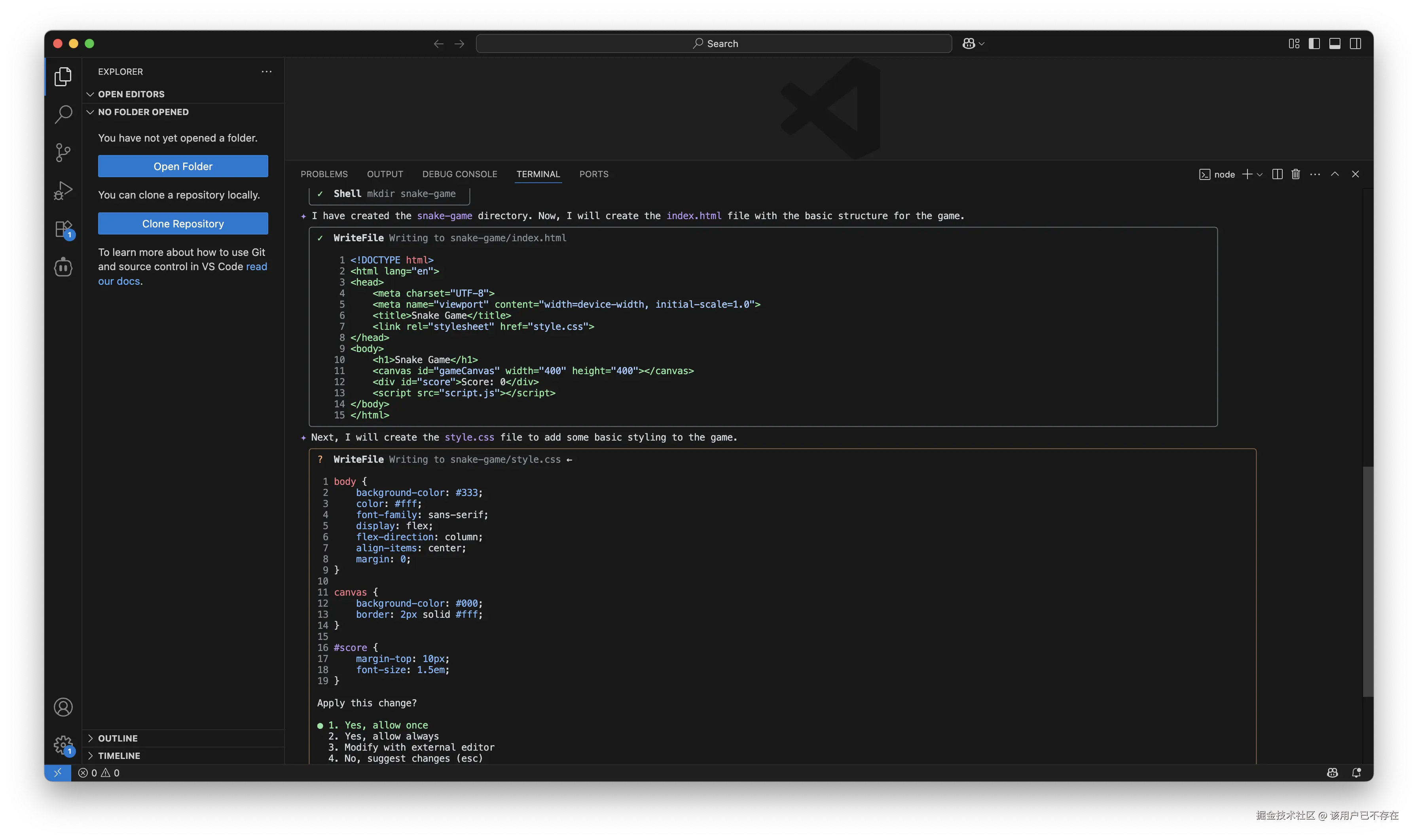
Task: Expand the TIMELINE section
Action: tap(119, 756)
